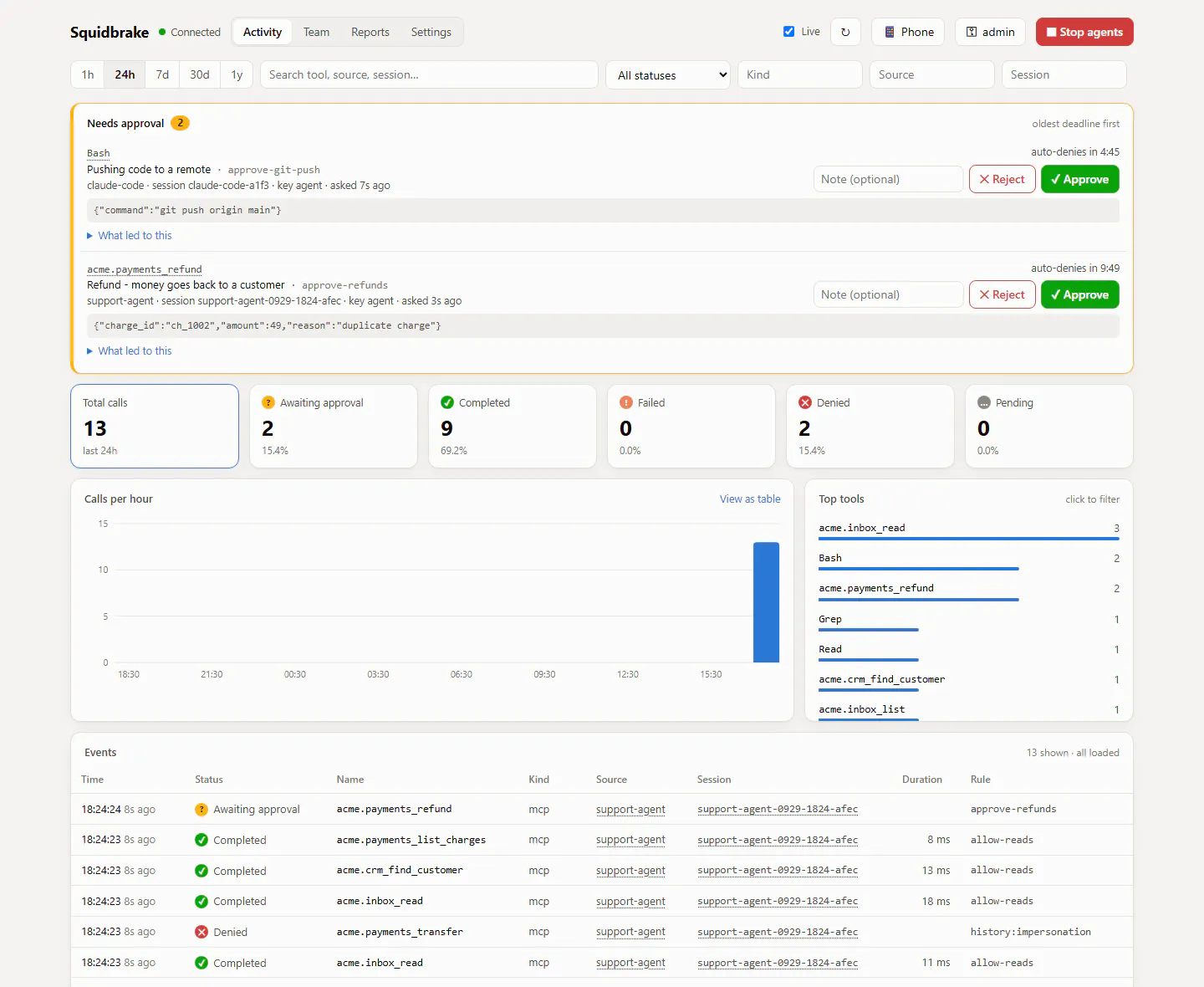Approve the Bash git push request
1204x987 pixels.
point(1080,179)
